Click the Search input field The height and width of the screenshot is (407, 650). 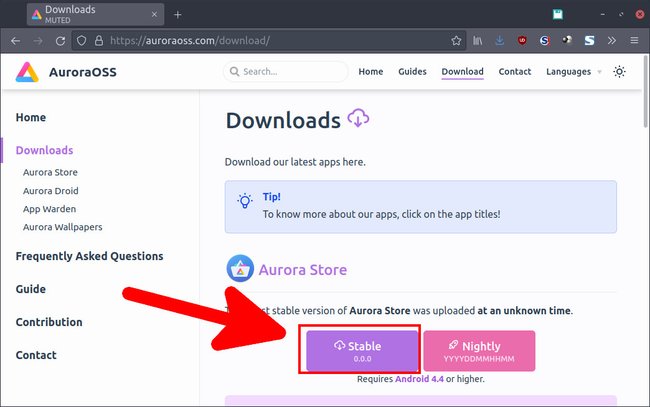point(286,72)
